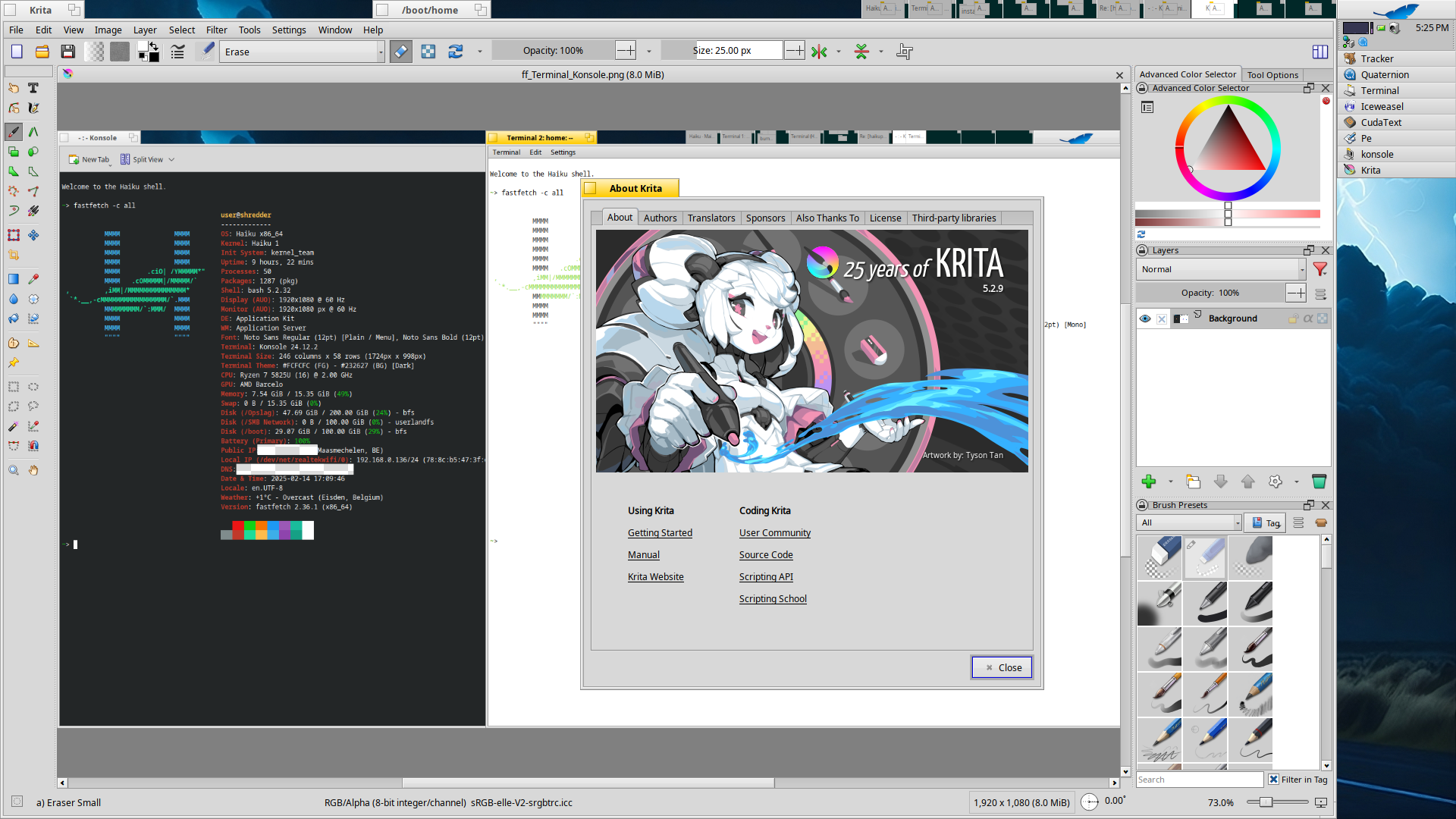Open the Krita Website link
This screenshot has width=1456, height=819.
[x=655, y=577]
